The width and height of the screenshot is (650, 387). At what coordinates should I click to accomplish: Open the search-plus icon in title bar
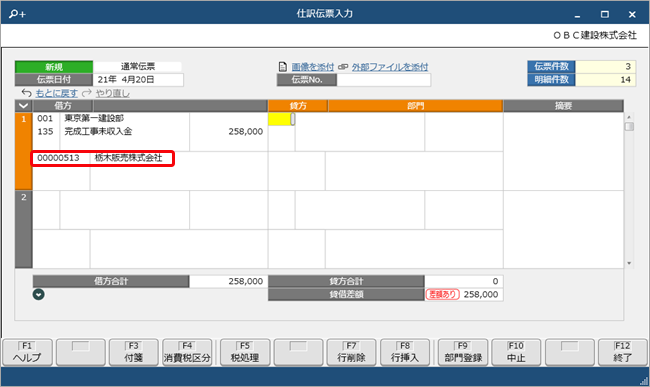point(17,14)
